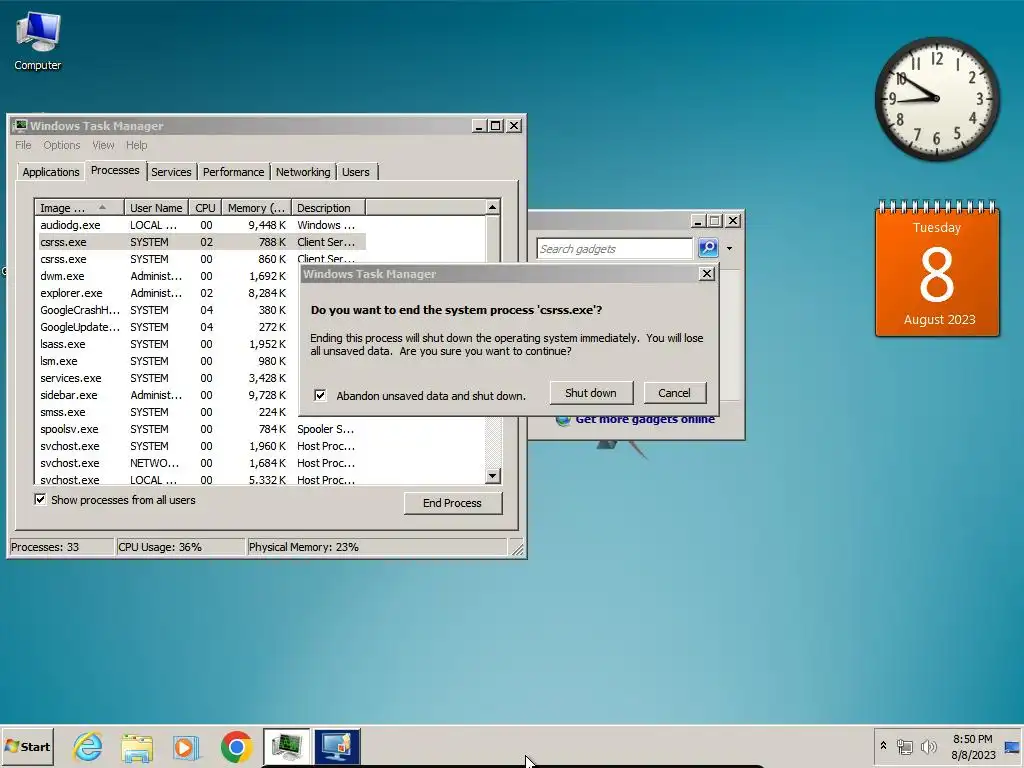Viewport: 1024px width, 768px height.
Task: Click the Start button
Action: pos(27,746)
